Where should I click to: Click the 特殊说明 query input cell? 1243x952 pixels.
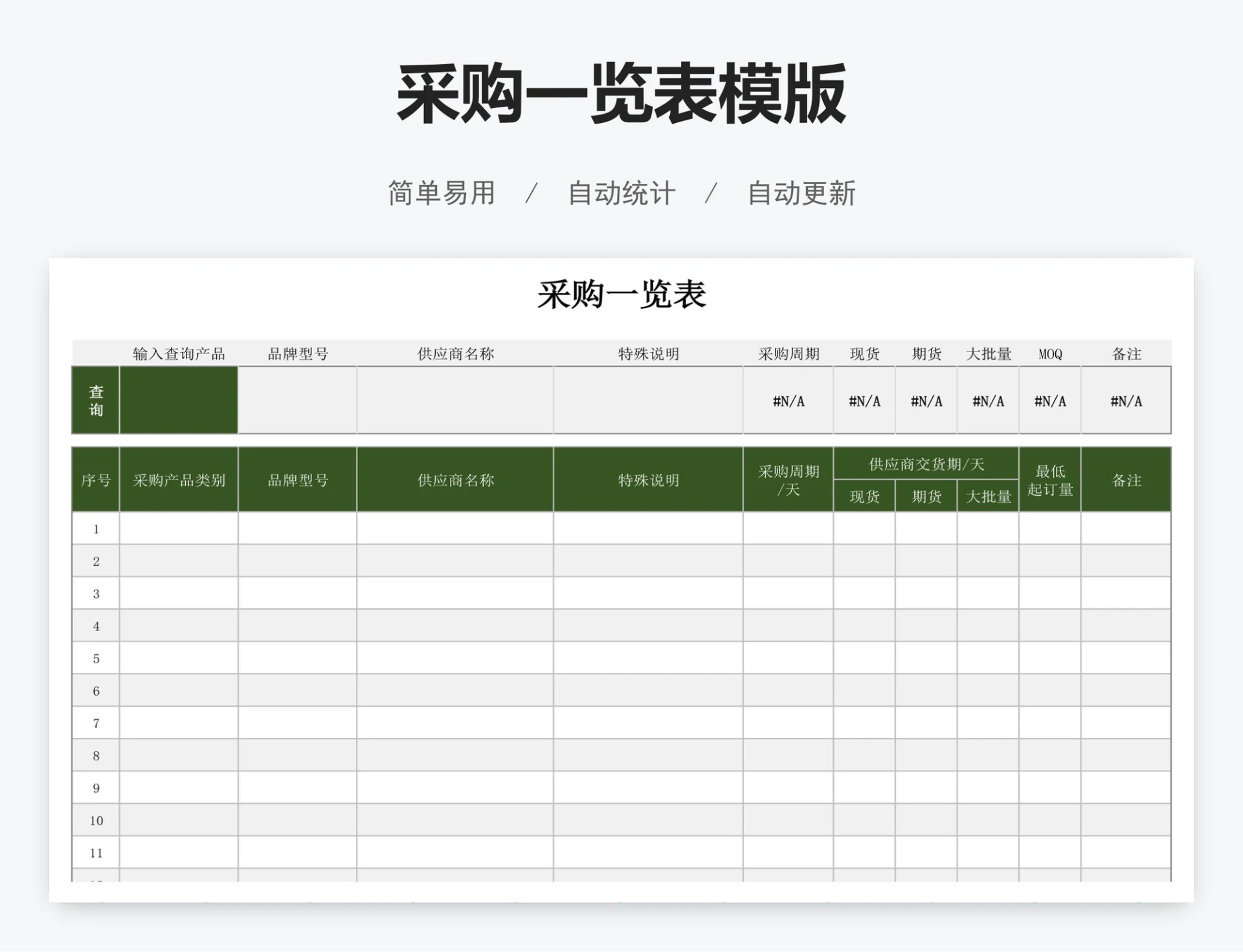(647, 400)
